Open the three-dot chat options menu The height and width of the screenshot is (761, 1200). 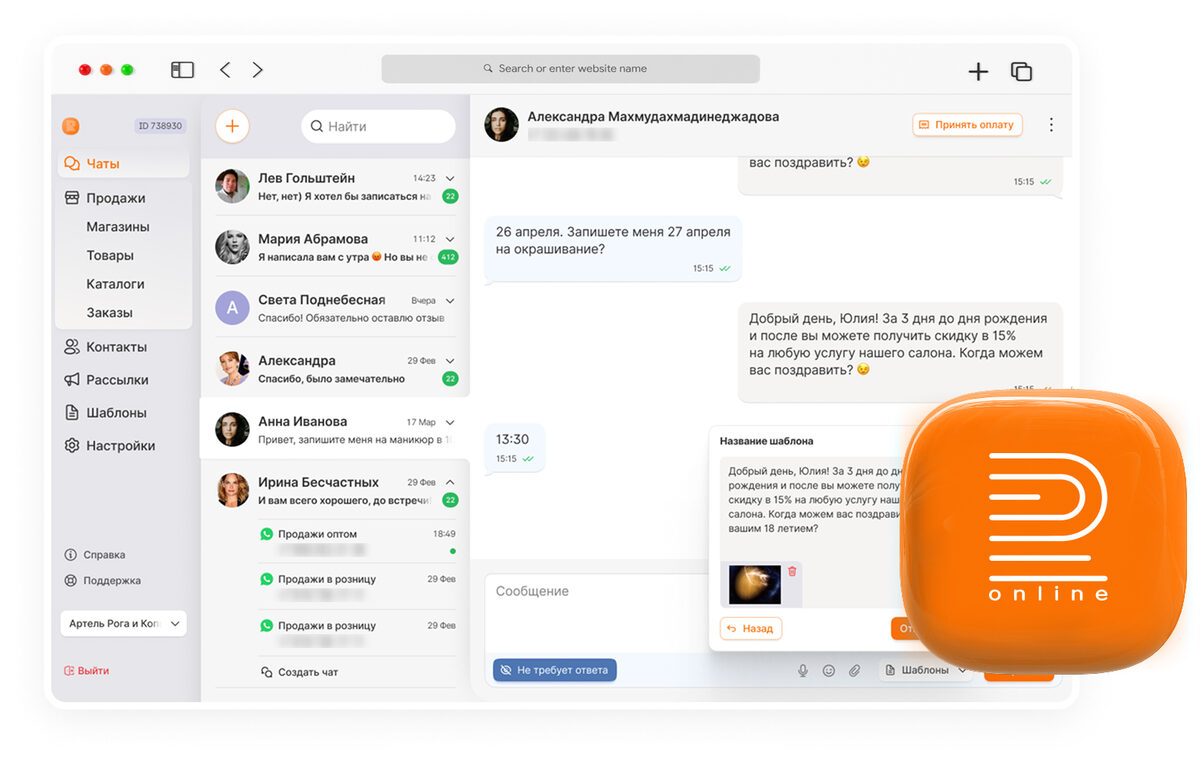coord(1050,125)
